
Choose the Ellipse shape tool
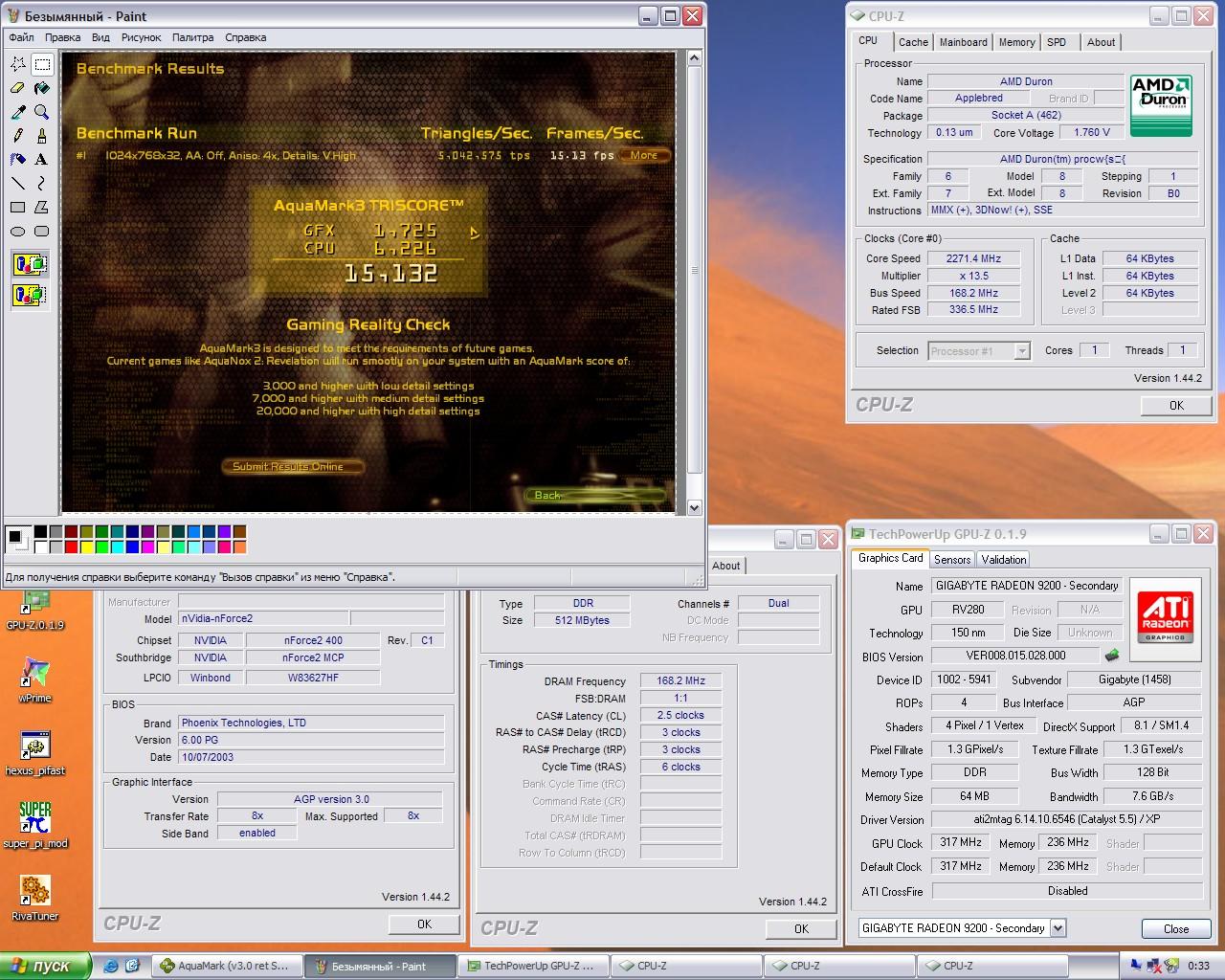click(x=18, y=231)
